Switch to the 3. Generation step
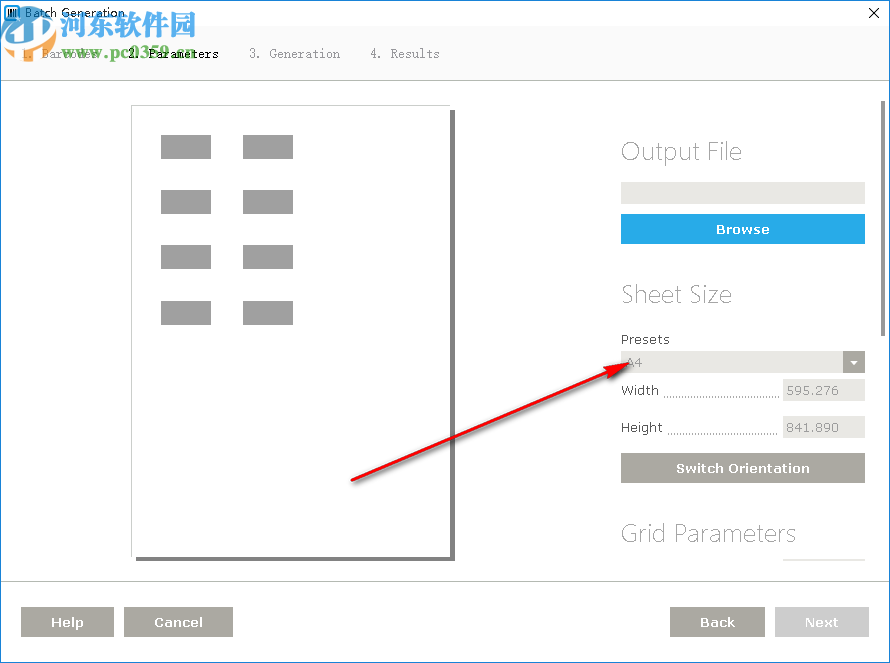 pos(295,54)
